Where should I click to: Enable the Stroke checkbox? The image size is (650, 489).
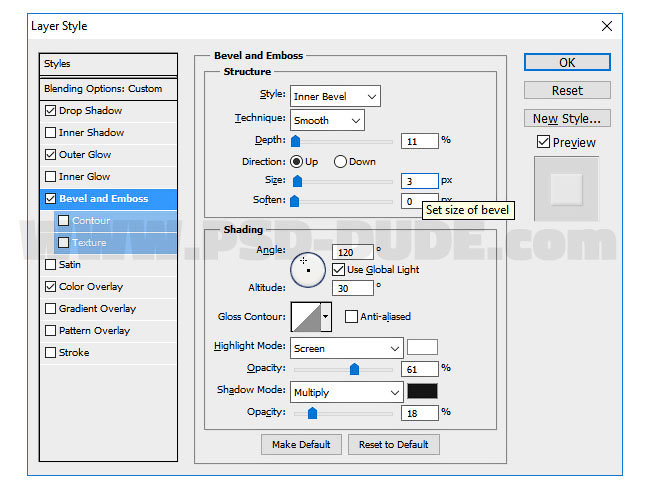click(50, 352)
